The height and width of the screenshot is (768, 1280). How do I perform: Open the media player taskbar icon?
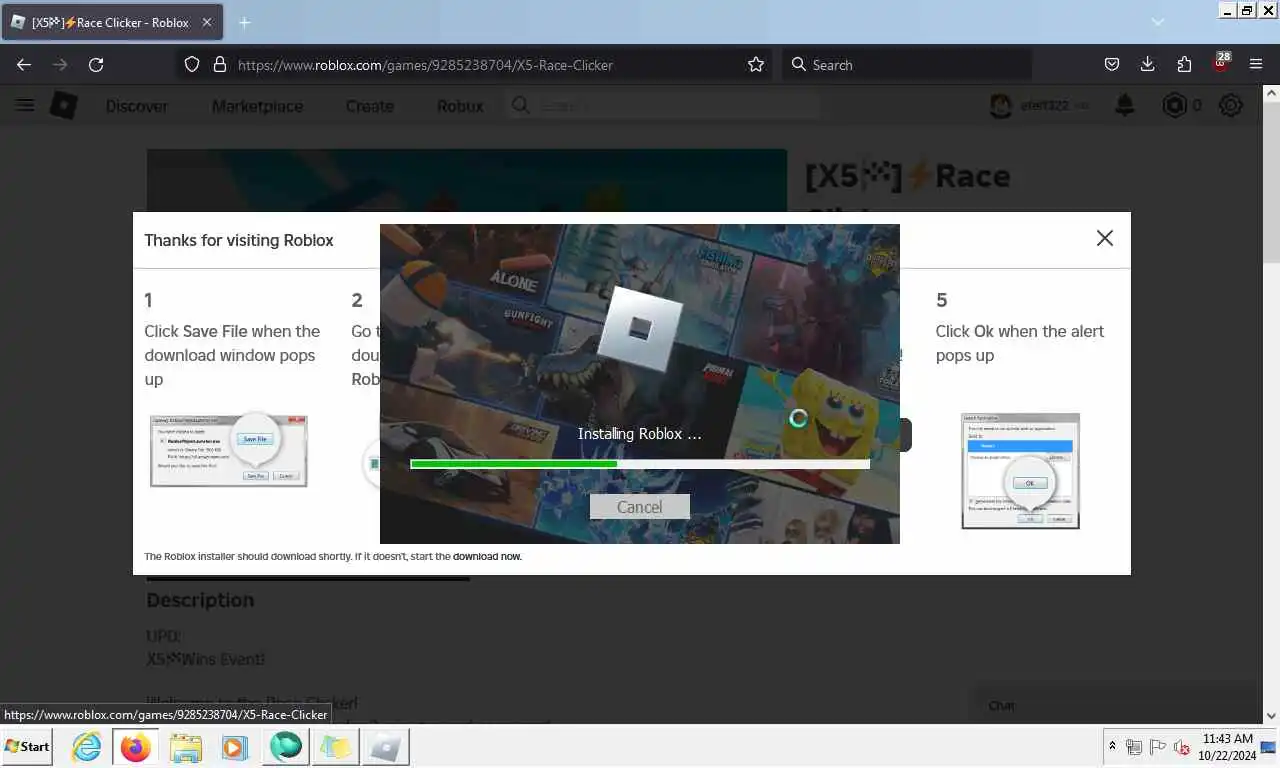pos(235,747)
